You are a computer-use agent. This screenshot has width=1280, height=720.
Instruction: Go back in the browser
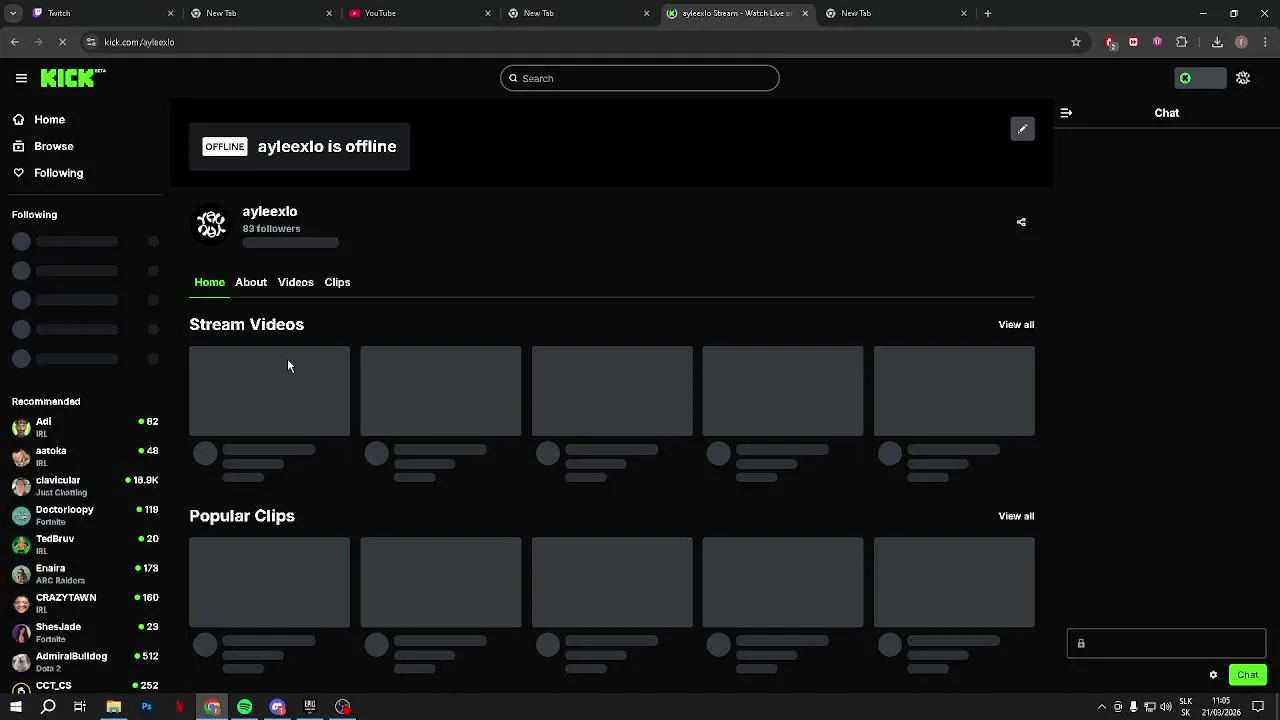click(14, 42)
